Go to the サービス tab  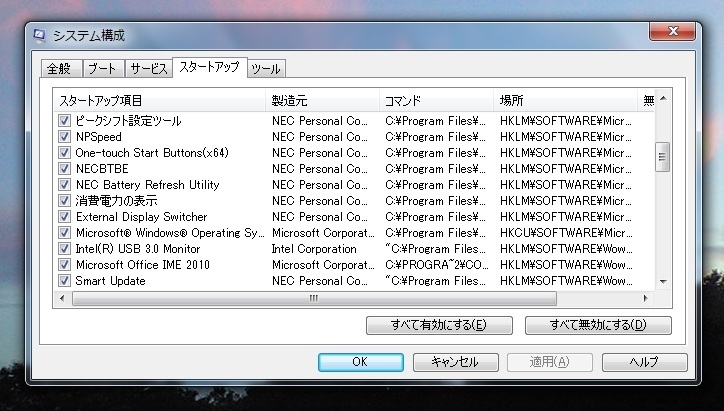pos(149,69)
